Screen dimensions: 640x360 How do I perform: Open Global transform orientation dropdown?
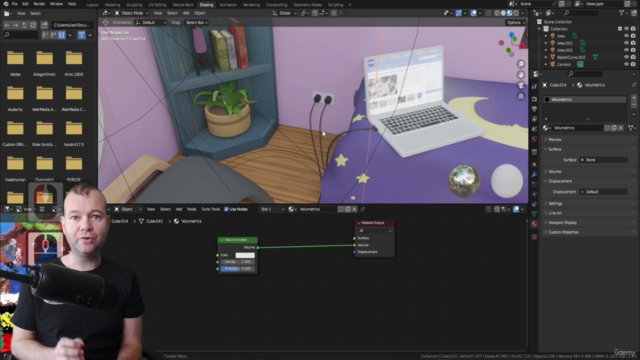coord(285,13)
